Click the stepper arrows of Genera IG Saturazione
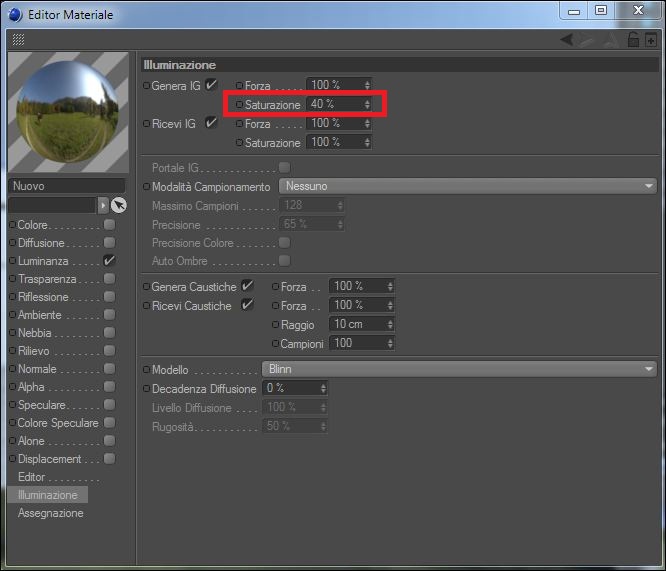The image size is (666, 571). click(x=367, y=104)
